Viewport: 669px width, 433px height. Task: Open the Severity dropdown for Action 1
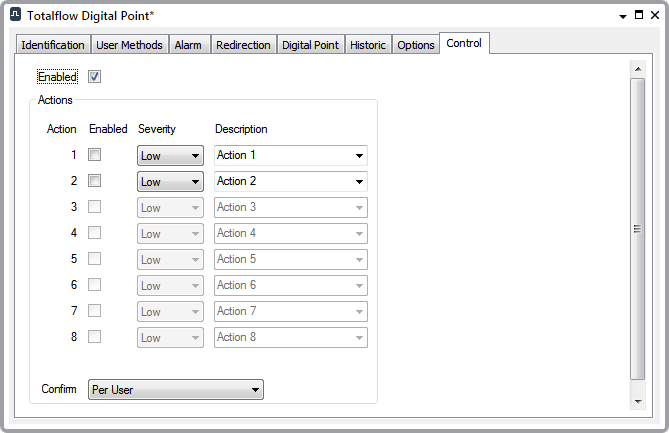[170, 156]
